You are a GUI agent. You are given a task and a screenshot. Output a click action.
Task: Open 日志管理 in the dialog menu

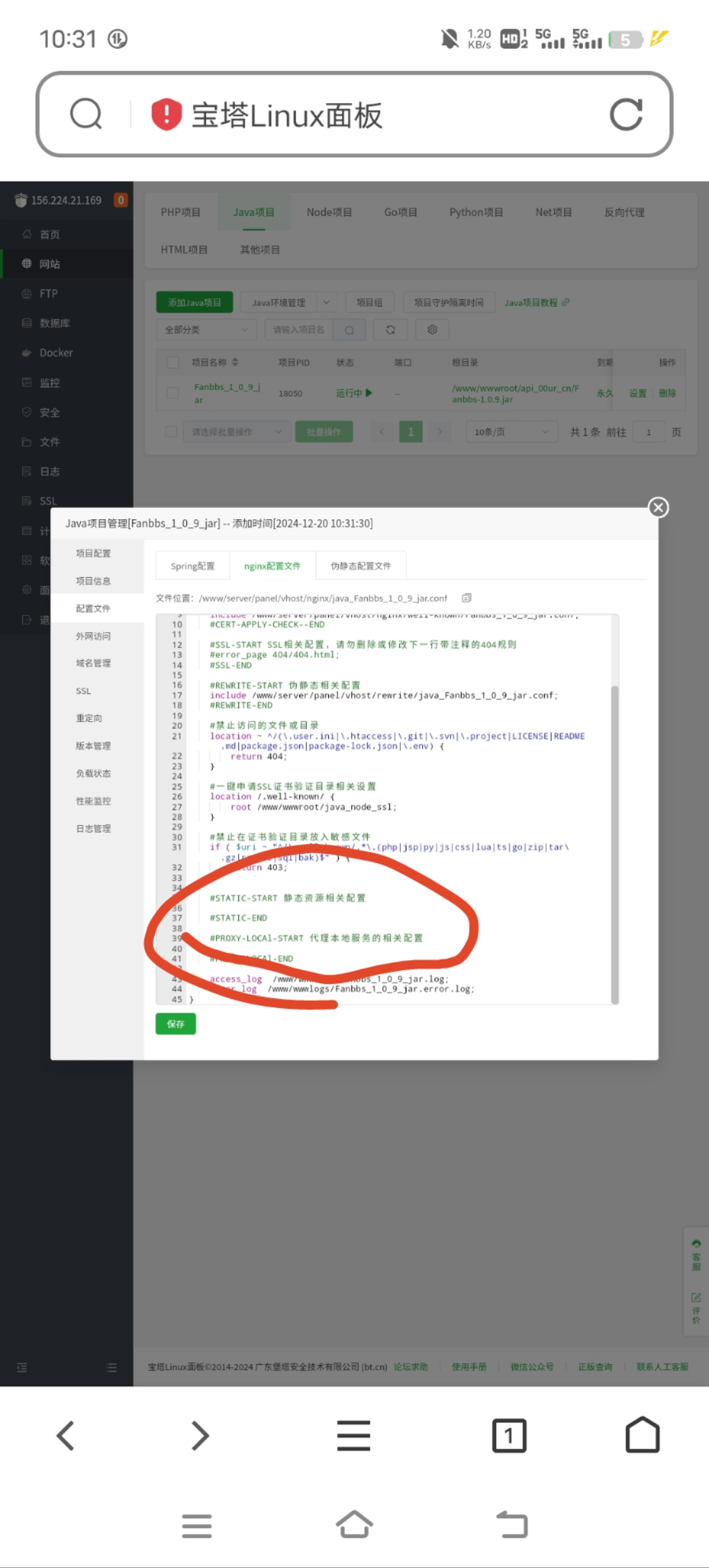(93, 828)
